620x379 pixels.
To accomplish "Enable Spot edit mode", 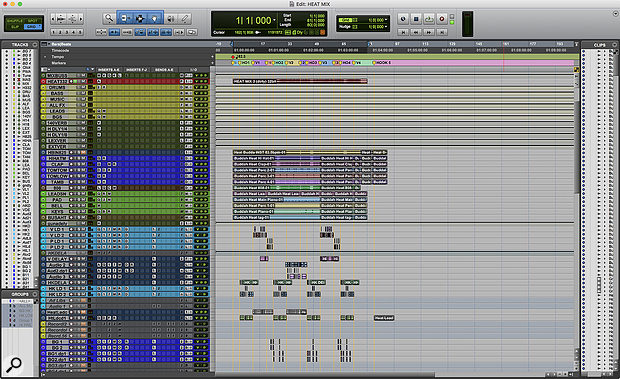I will 33,21.
